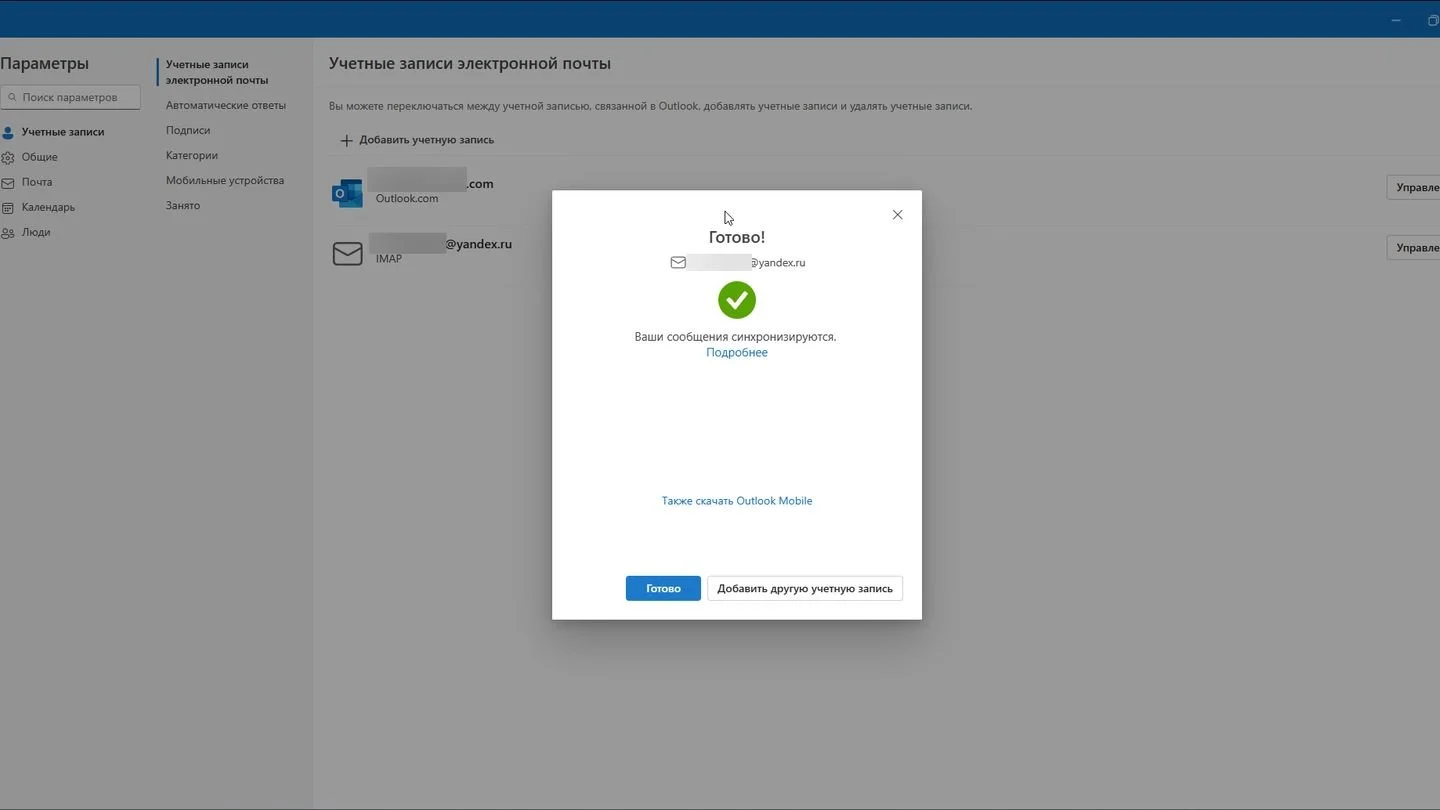Open Также скачать Outlook Mobile link
This screenshot has height=810, width=1440.
(737, 501)
